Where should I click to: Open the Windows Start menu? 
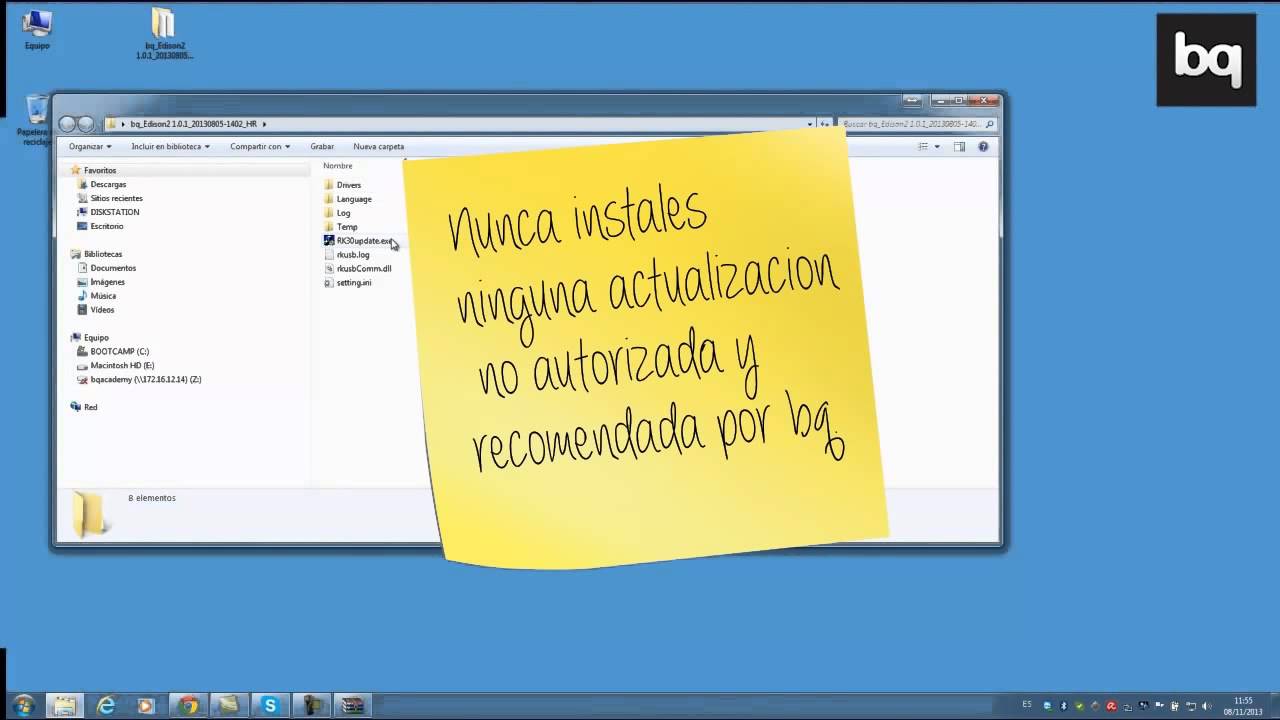point(23,705)
